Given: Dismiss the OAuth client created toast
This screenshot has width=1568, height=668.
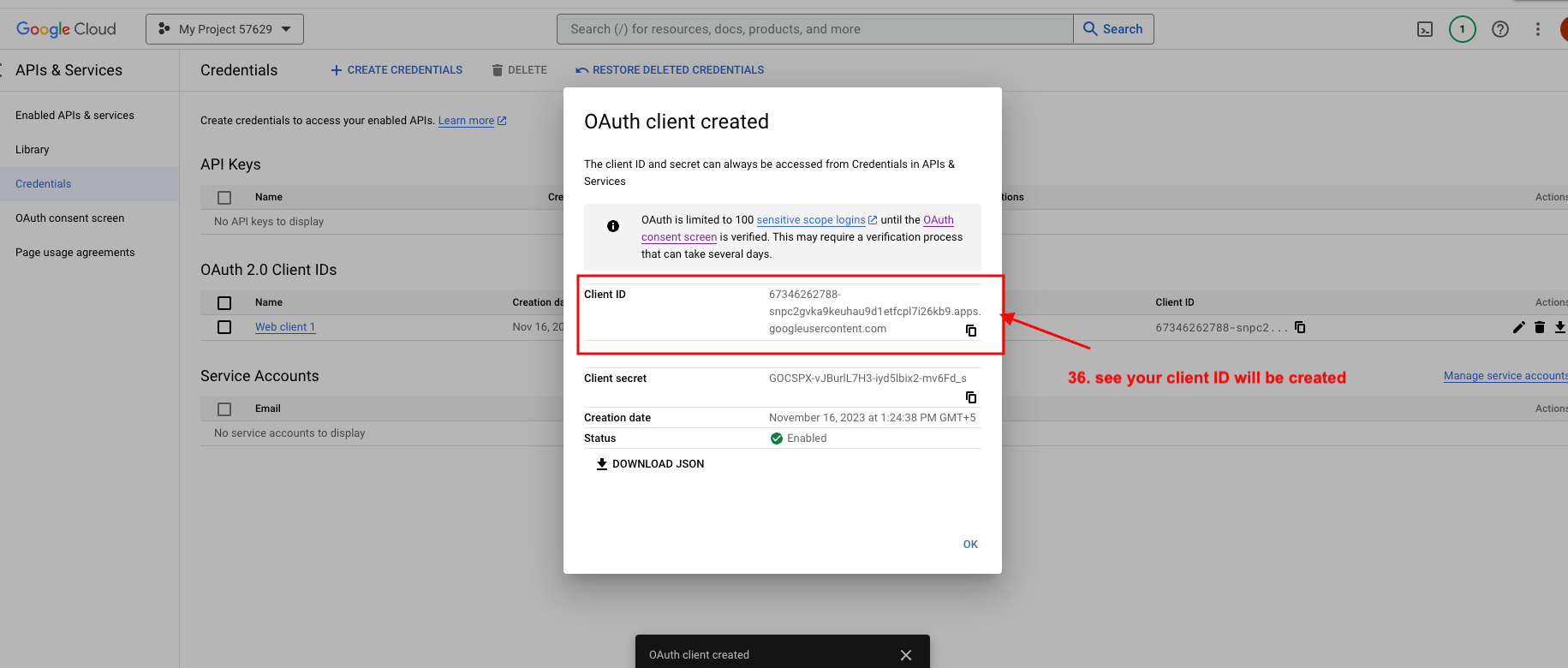Looking at the screenshot, I should (906, 655).
